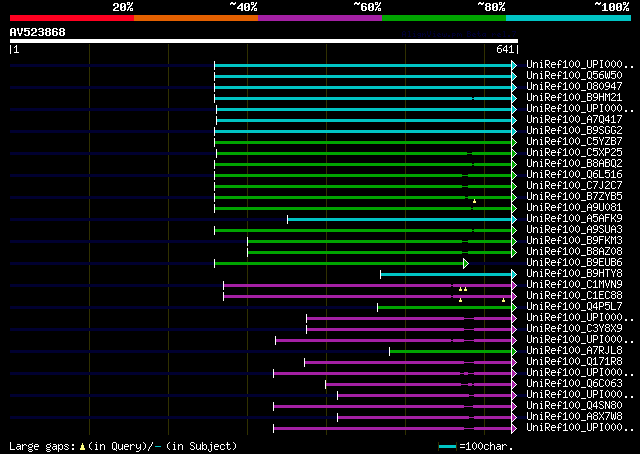Click the UniRef100_B8AZ08 hit label
This screenshot has width=640, height=454.
pyautogui.click(x=574, y=252)
